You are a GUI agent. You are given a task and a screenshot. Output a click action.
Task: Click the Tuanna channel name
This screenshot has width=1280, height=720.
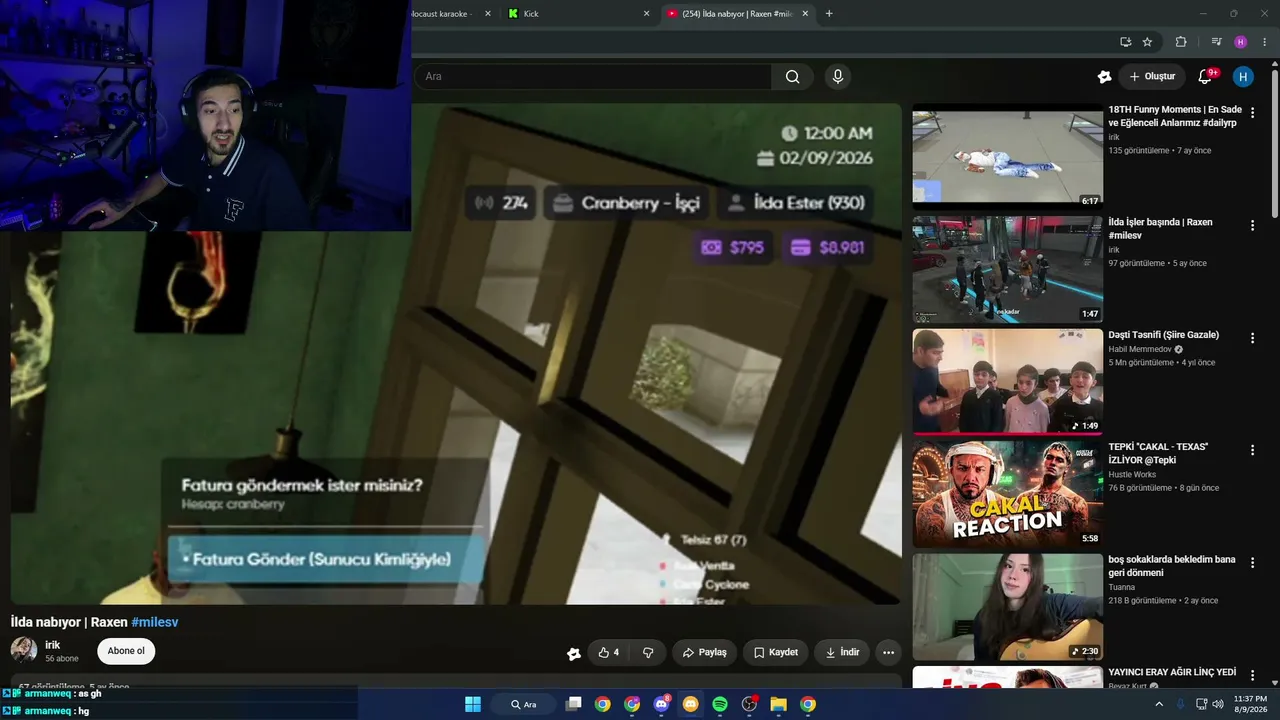click(x=1121, y=587)
